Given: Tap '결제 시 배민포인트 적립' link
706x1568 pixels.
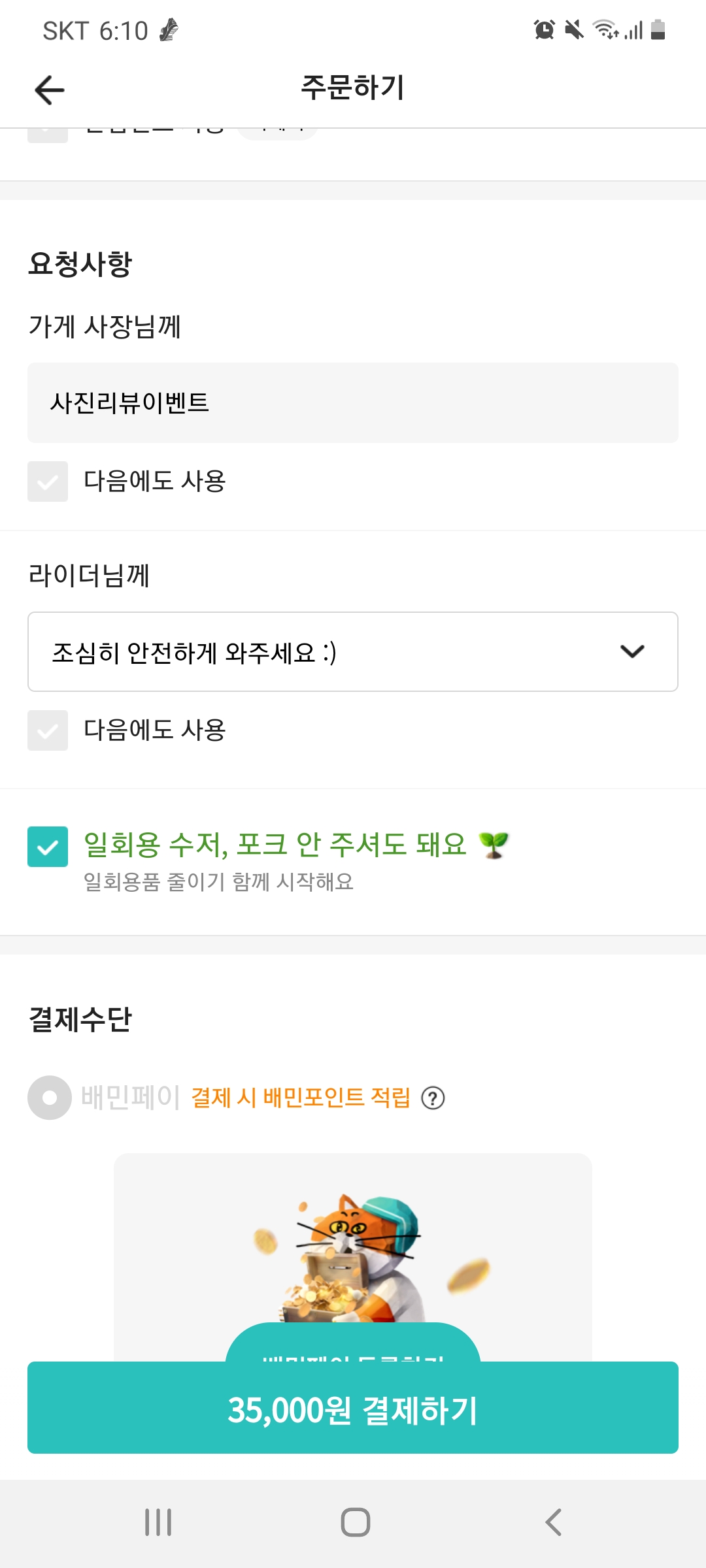Looking at the screenshot, I should pyautogui.click(x=301, y=1098).
